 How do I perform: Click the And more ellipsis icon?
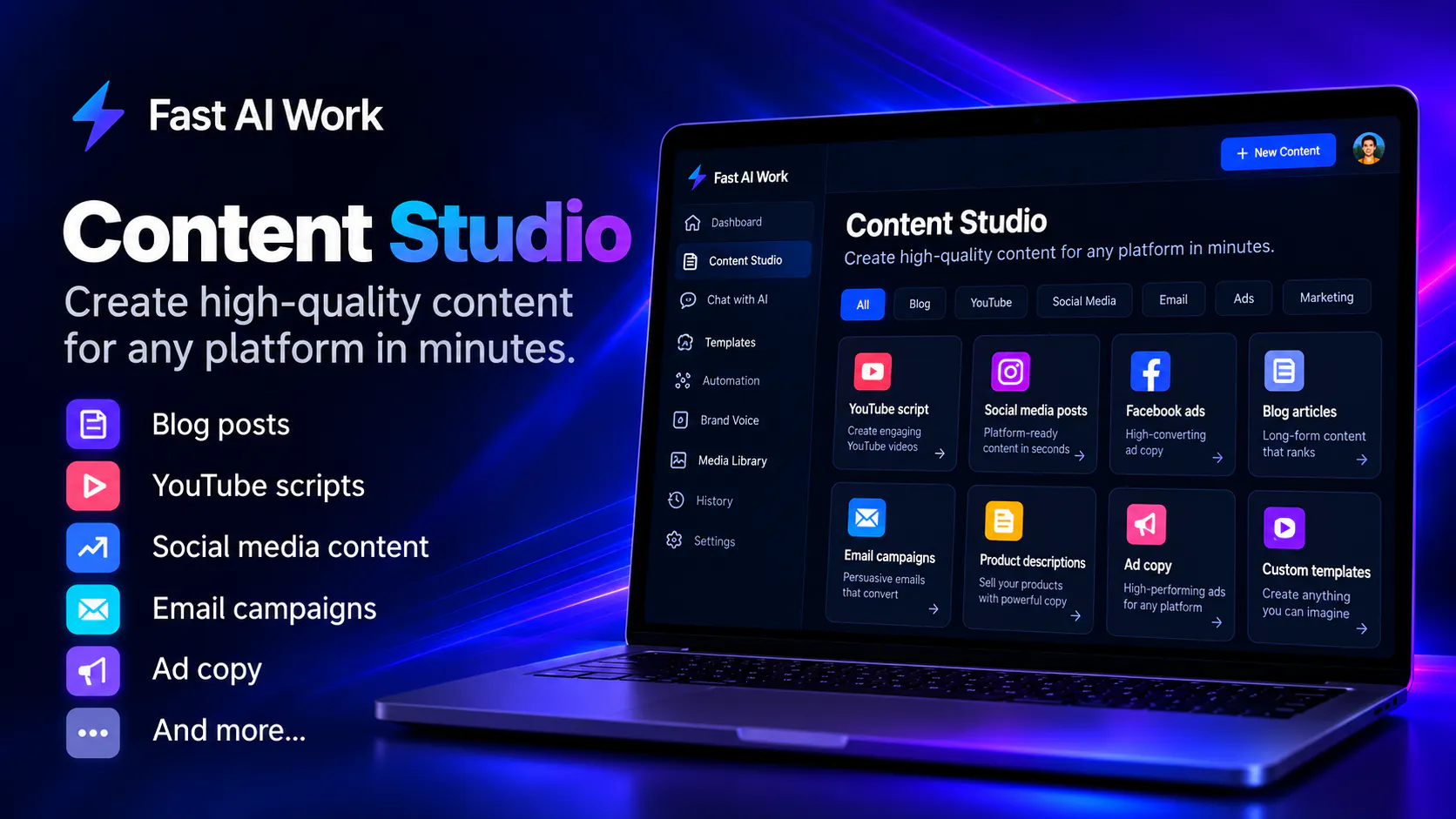[93, 733]
